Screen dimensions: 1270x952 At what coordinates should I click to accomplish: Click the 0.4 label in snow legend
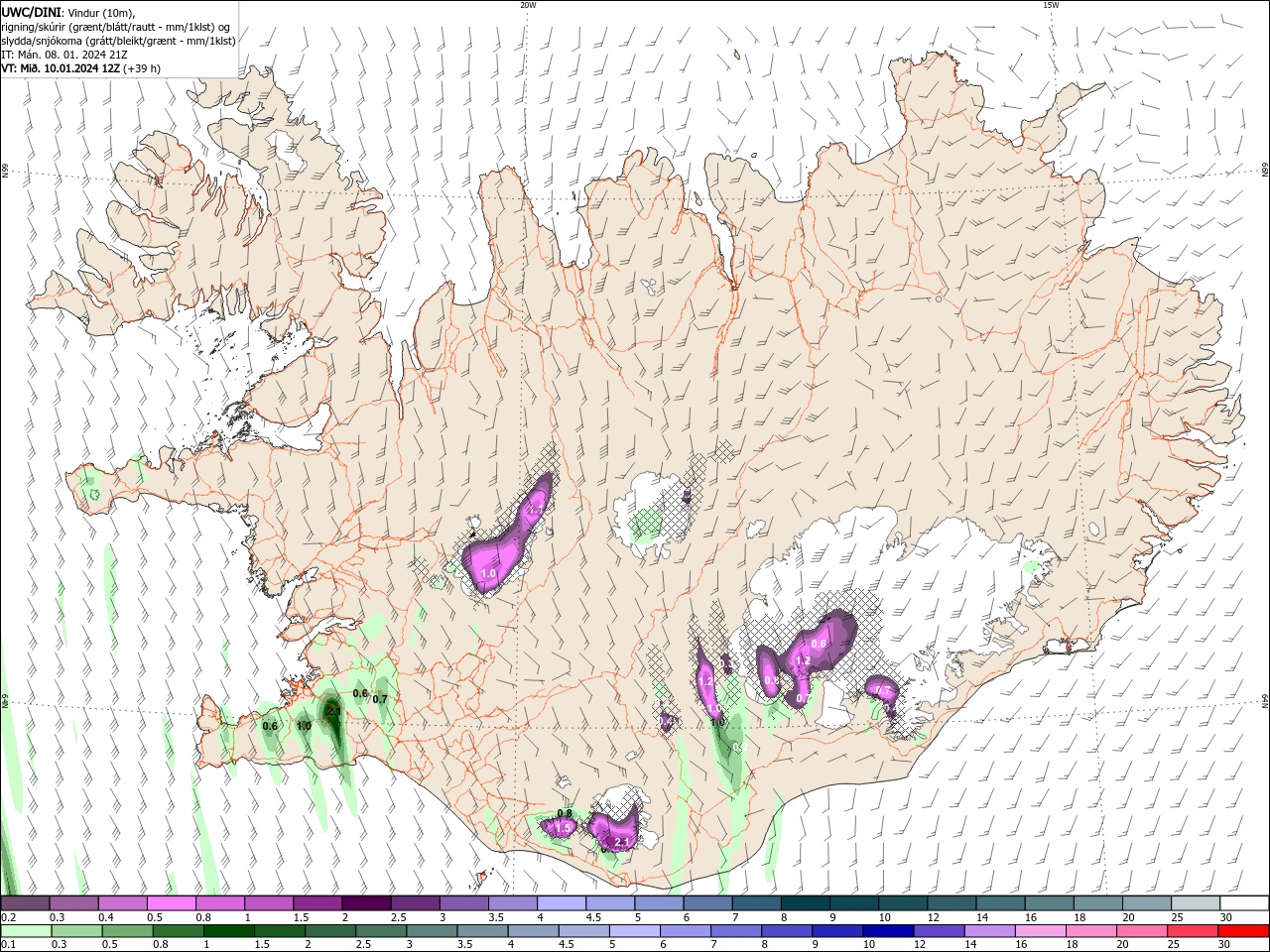(106, 917)
